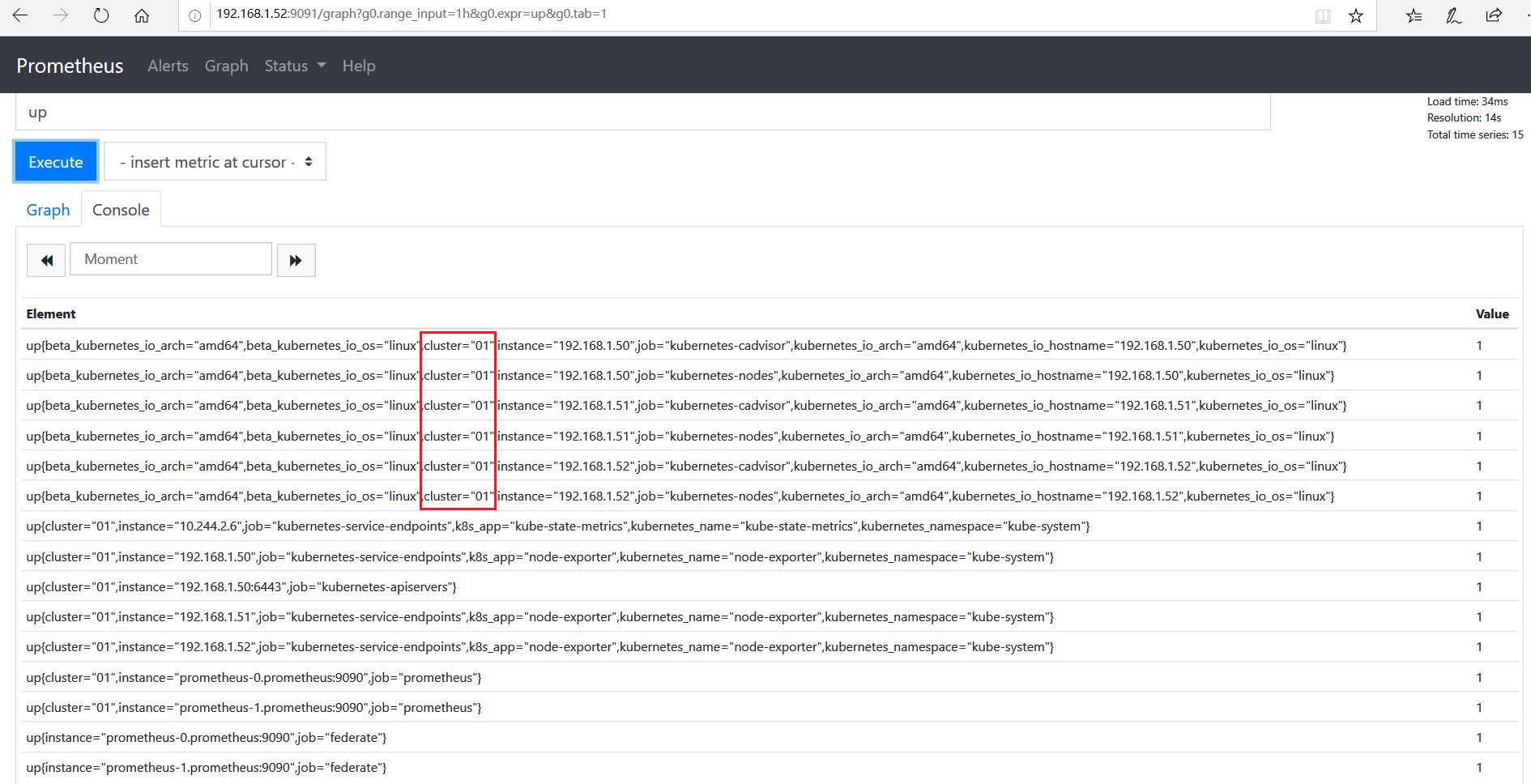
Task: Select the node-exporter row for 192.168.1.52
Action: pos(769,646)
